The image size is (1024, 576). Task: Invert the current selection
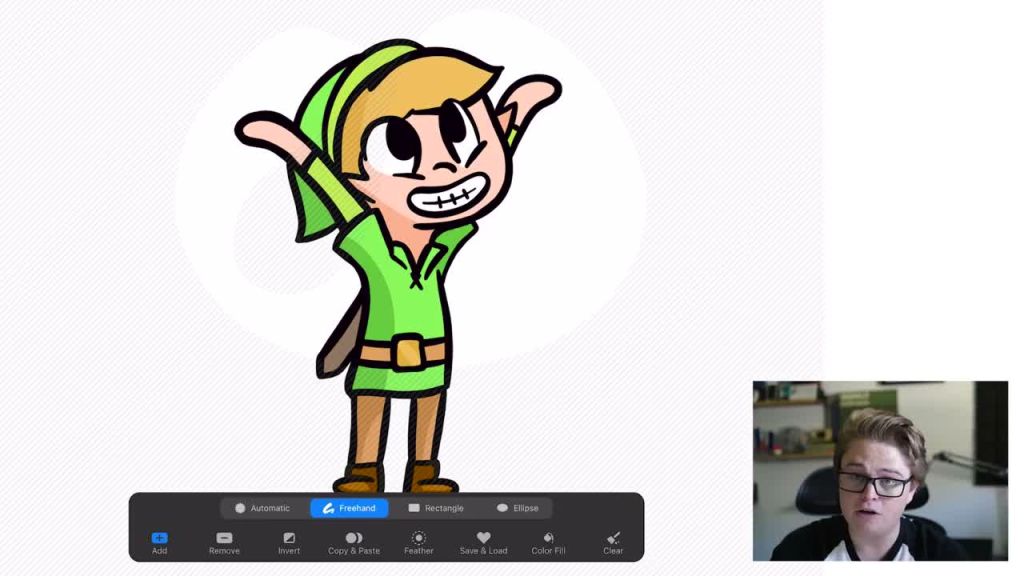pyautogui.click(x=289, y=543)
